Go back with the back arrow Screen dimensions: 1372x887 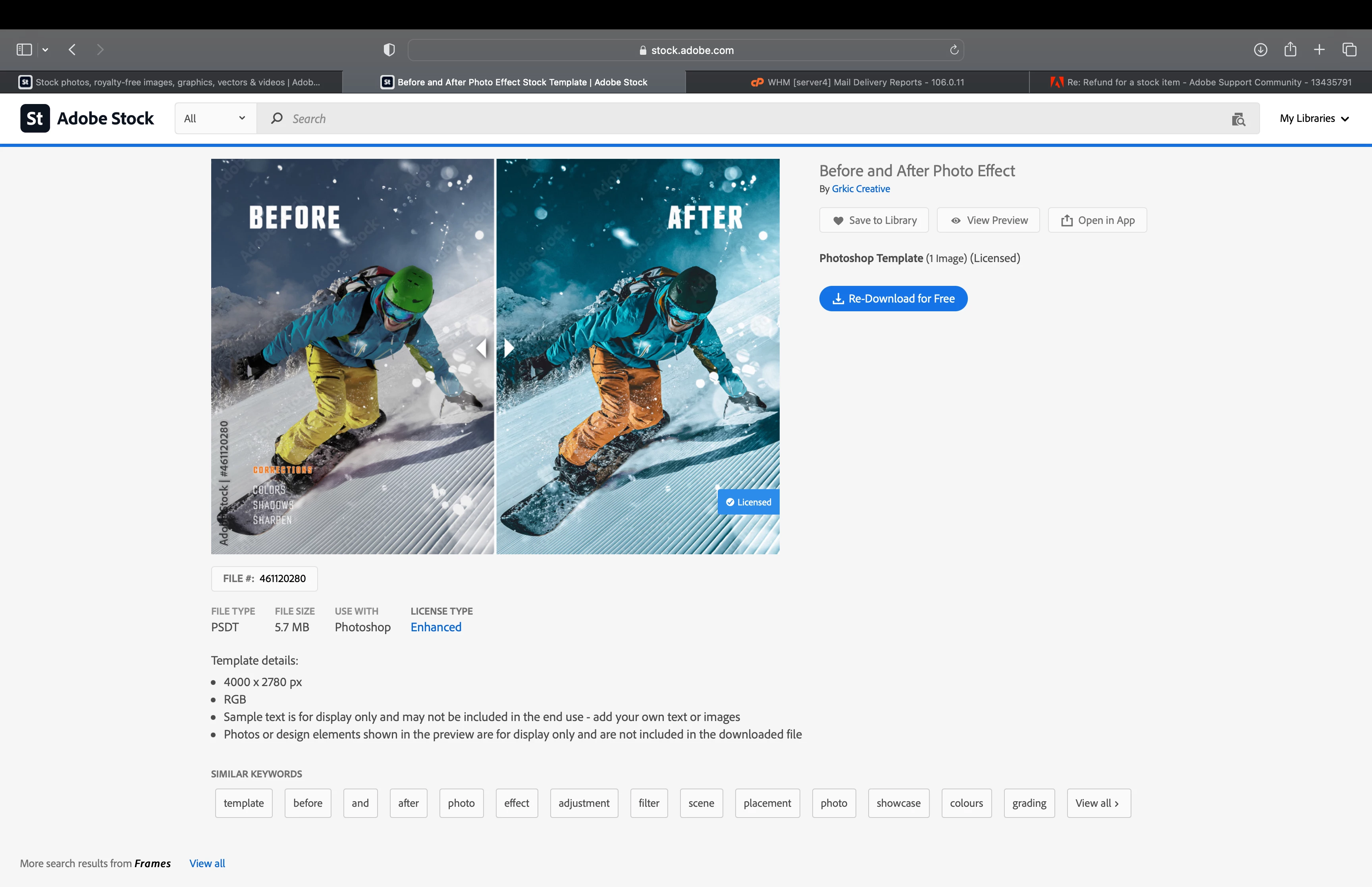click(72, 50)
